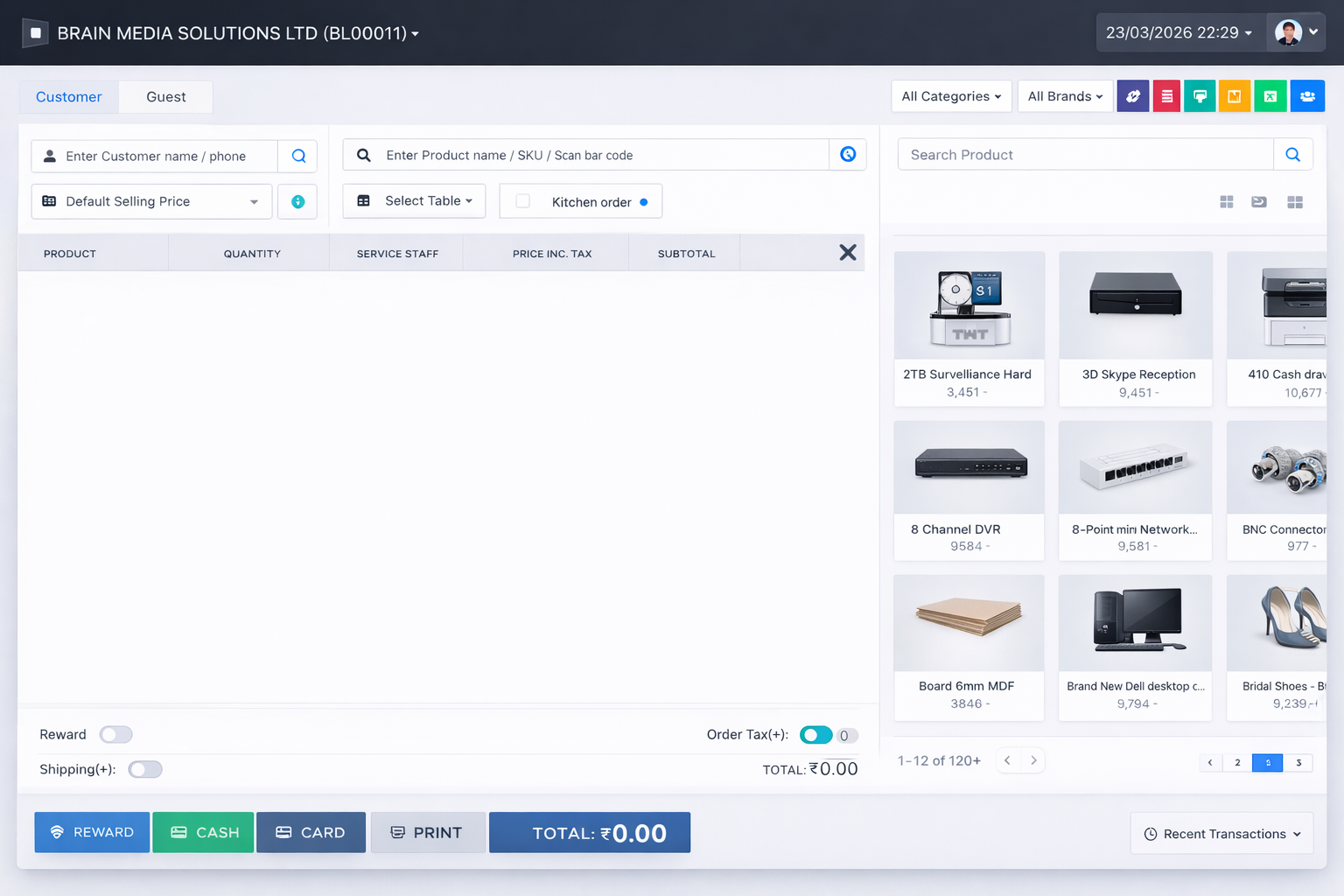This screenshot has height=896, width=1344.
Task: Open Recent Transactions
Action: click(x=1221, y=833)
